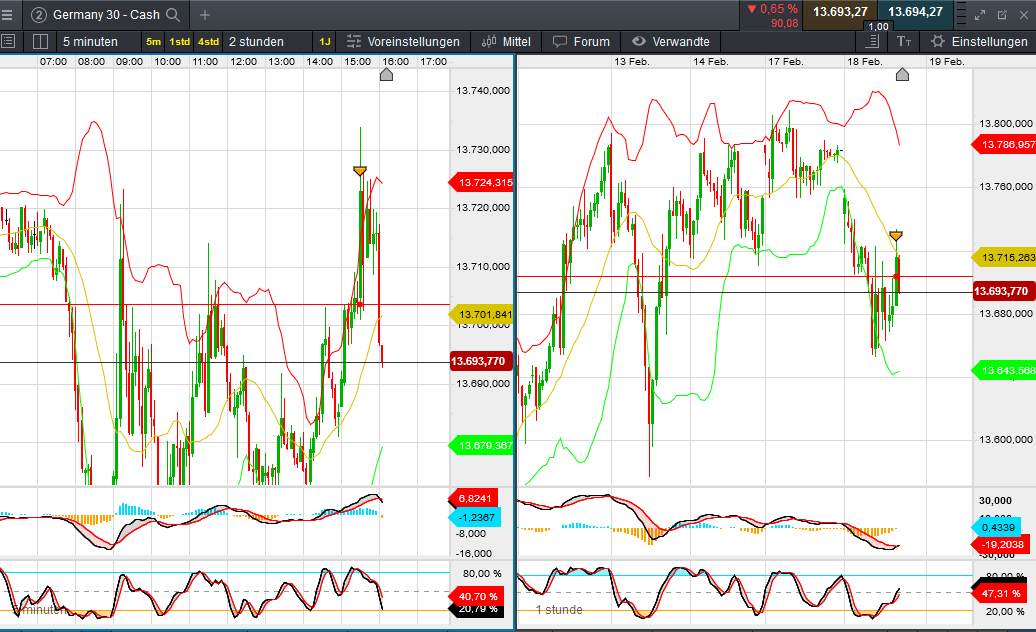Click the split-panel layout icon
1036x632 pixels.
(x=40, y=42)
